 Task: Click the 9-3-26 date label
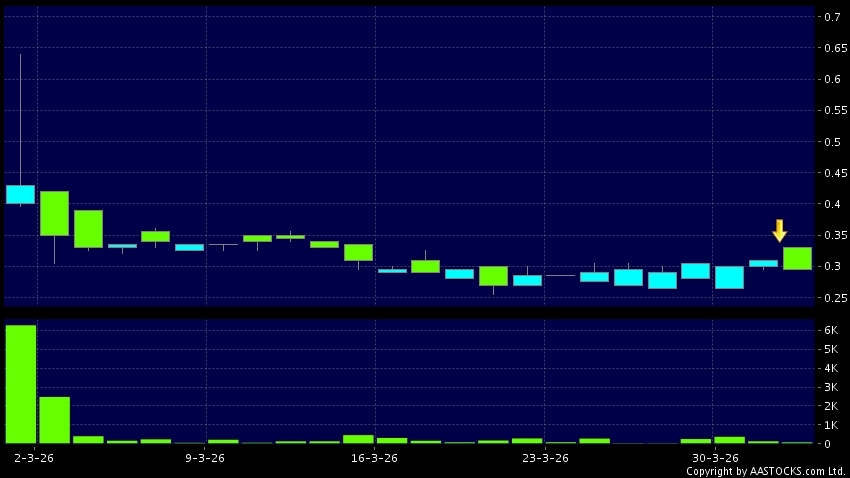pyautogui.click(x=205, y=458)
